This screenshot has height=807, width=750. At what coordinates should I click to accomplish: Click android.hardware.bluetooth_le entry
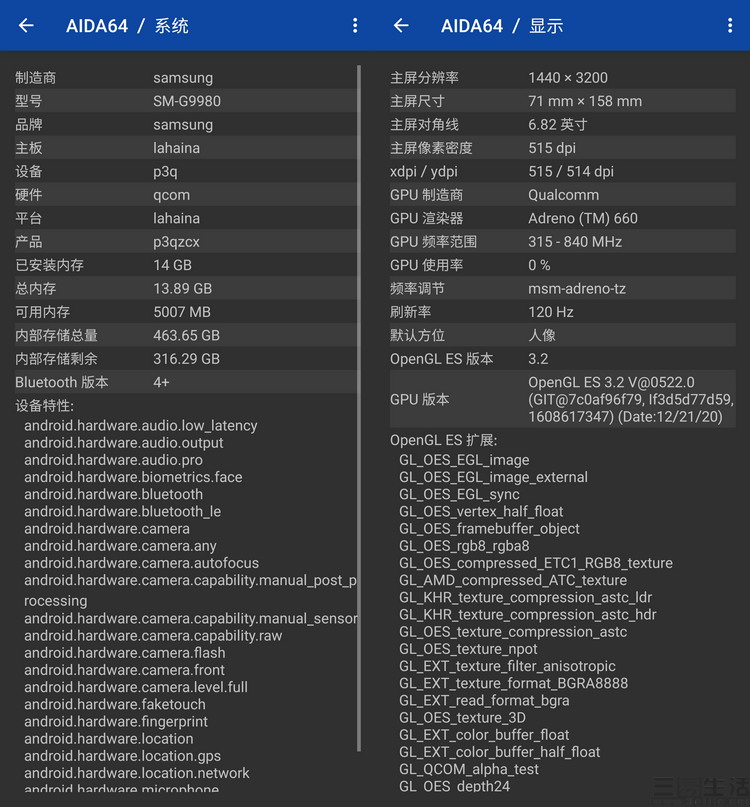[x=123, y=512]
